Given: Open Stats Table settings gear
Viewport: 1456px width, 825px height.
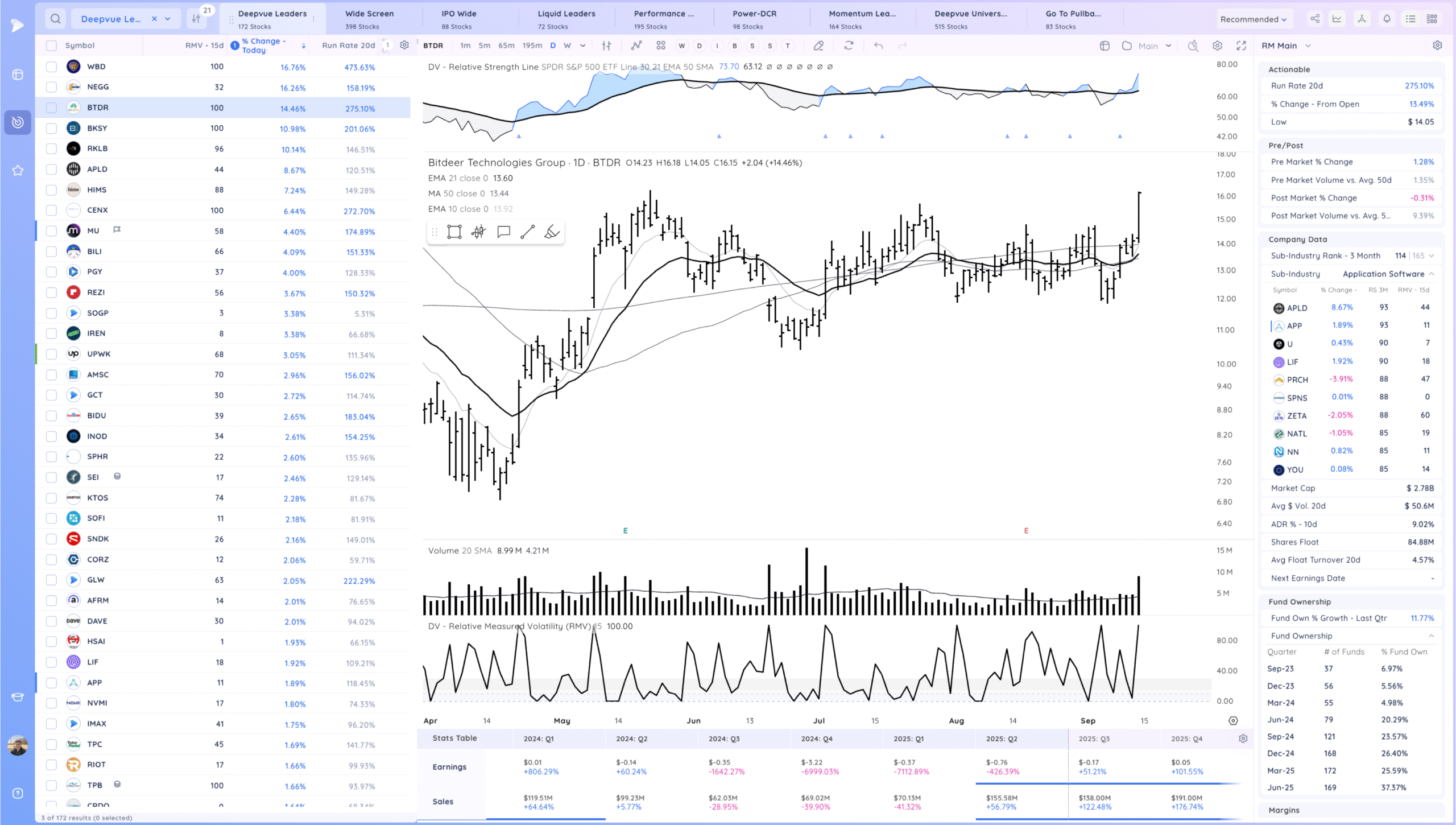Looking at the screenshot, I should point(1243,739).
